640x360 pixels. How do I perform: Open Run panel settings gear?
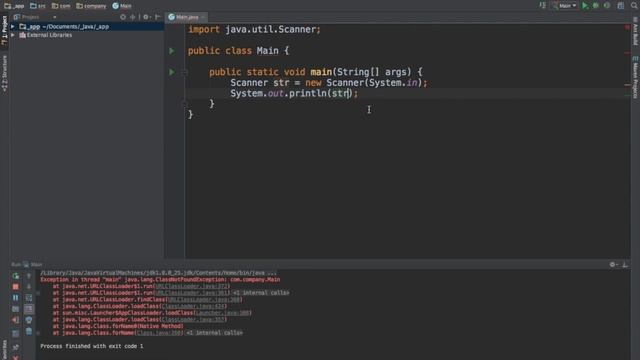pyautogui.click(x=613, y=264)
